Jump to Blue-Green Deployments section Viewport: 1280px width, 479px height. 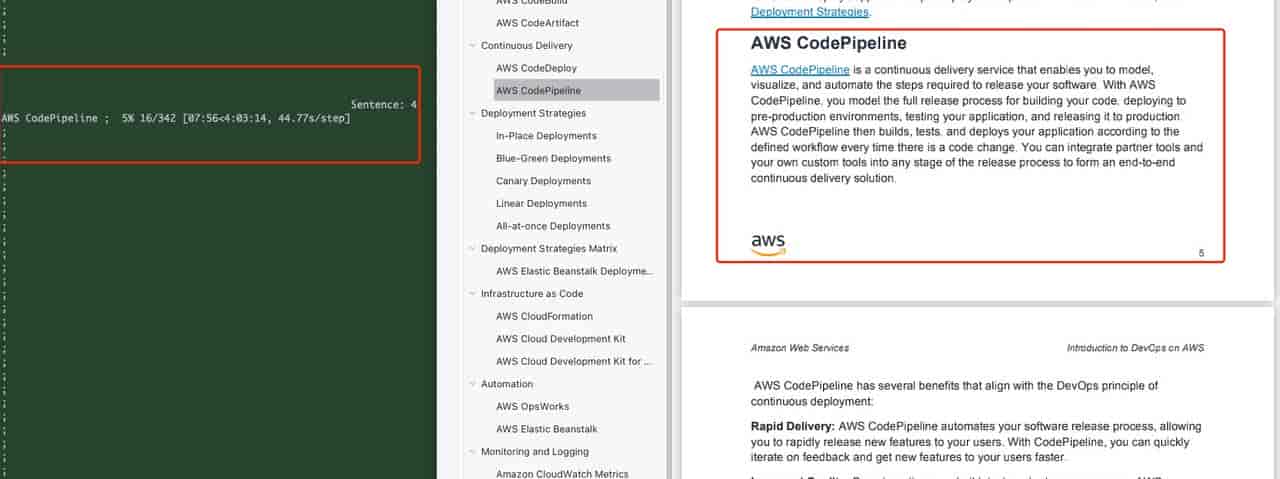coord(553,158)
